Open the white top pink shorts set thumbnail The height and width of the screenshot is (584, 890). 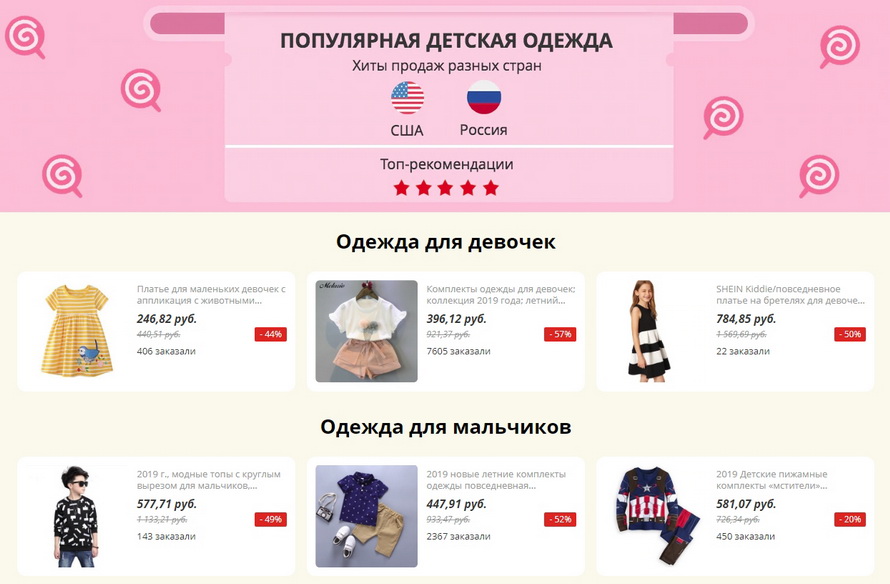[x=367, y=331]
